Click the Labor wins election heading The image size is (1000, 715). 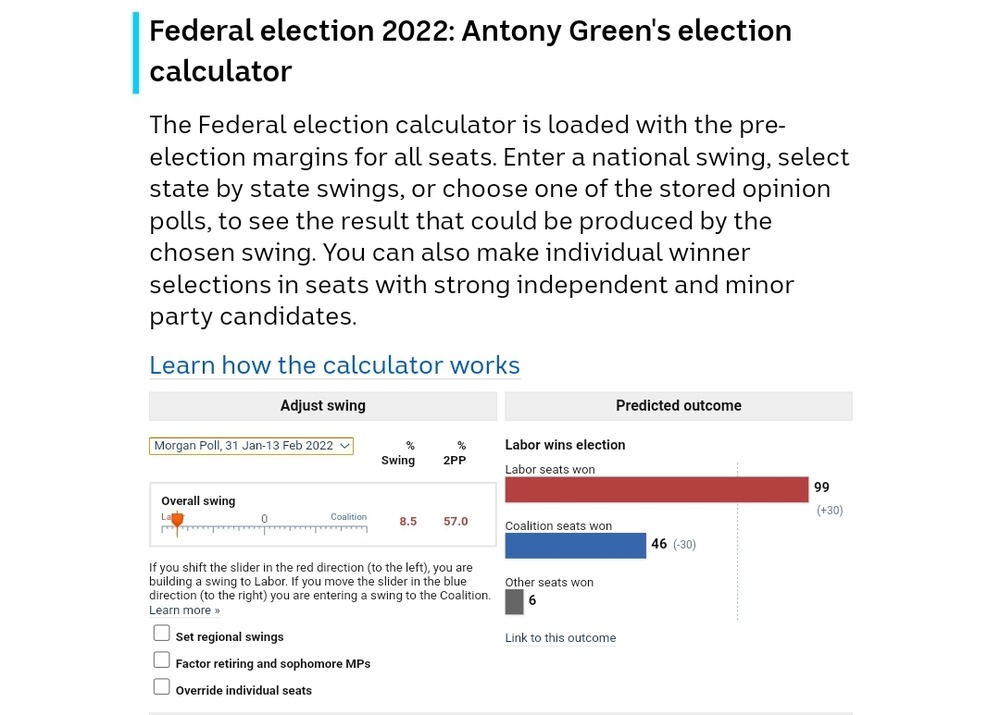coord(565,445)
